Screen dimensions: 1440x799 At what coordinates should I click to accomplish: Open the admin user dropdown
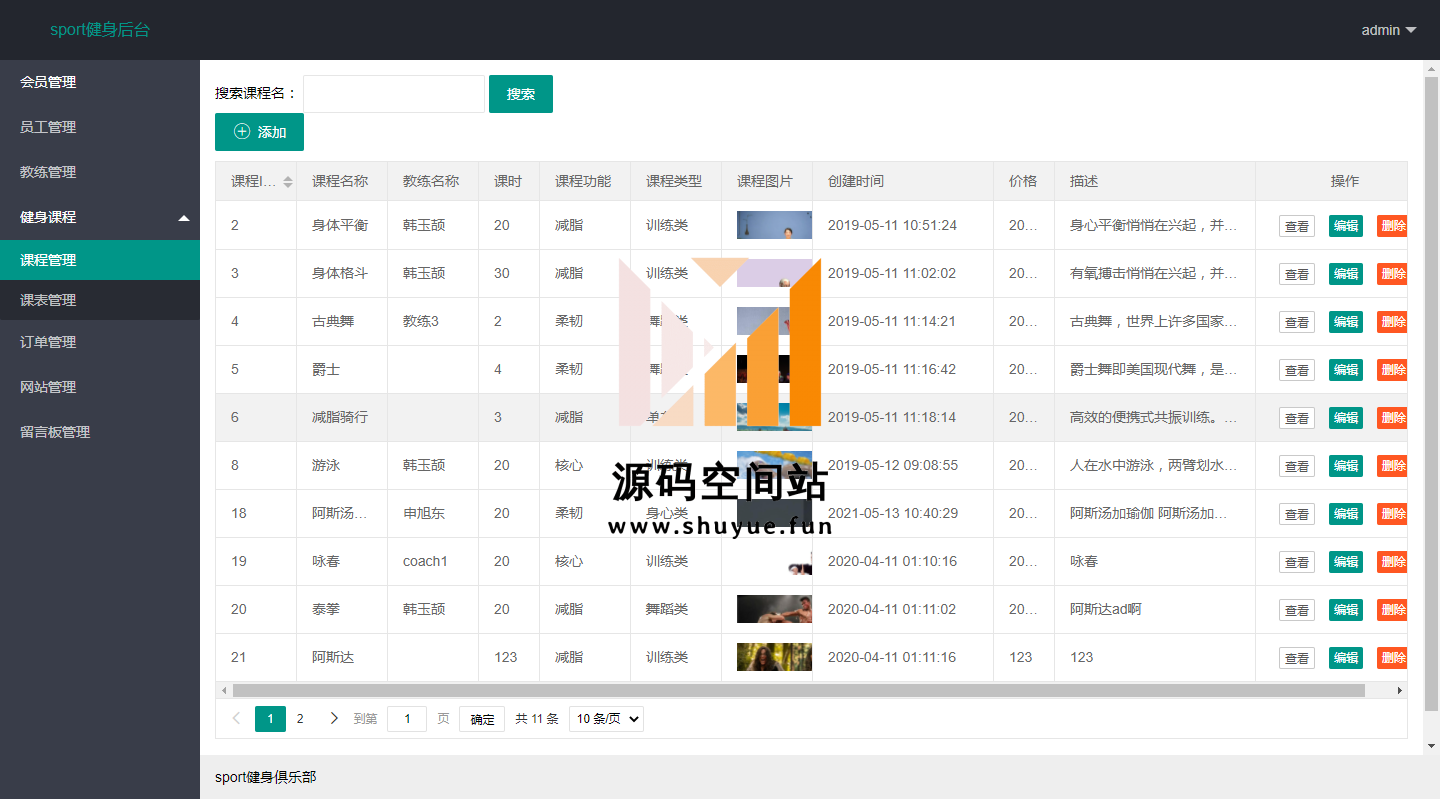click(x=1388, y=30)
